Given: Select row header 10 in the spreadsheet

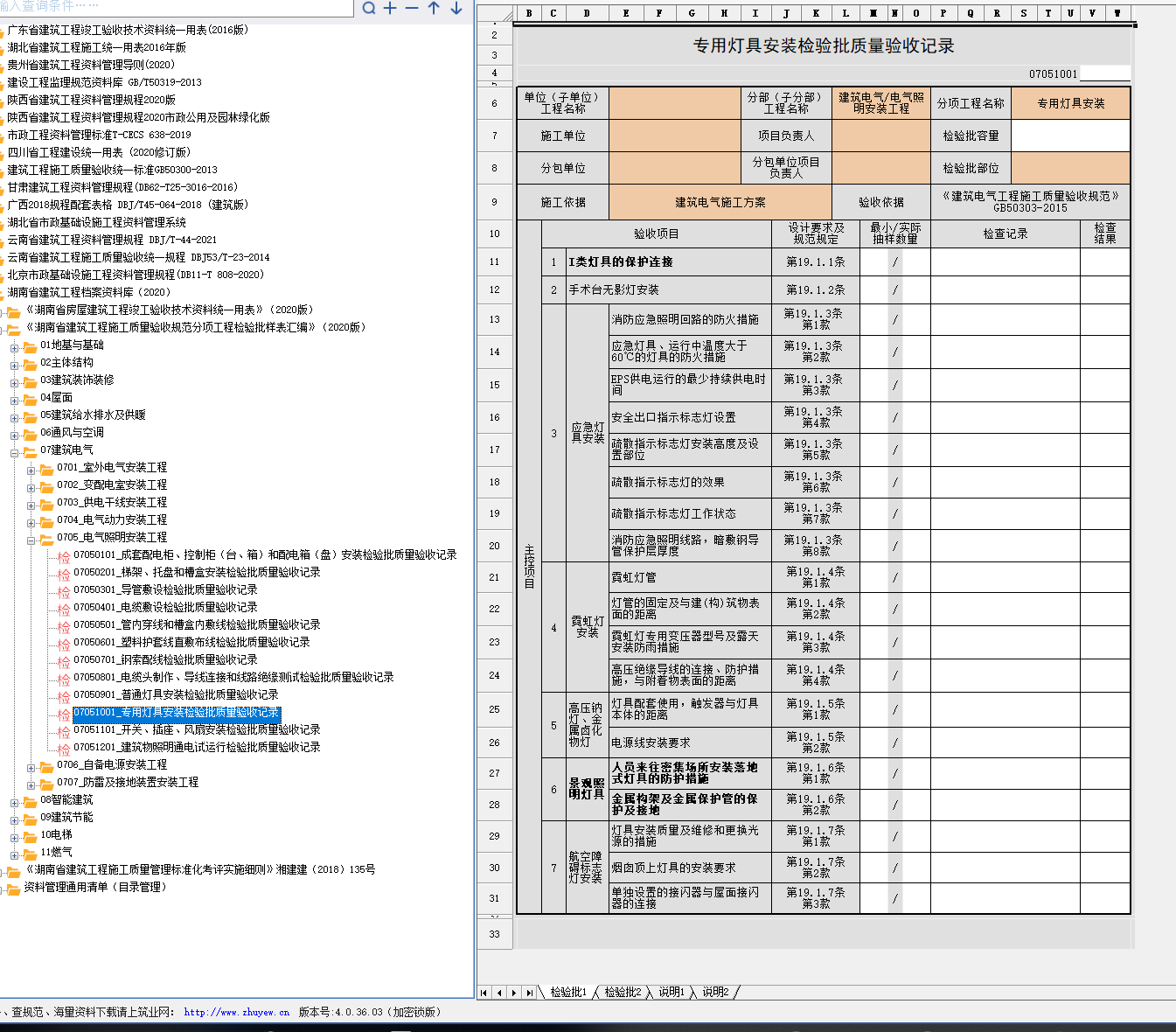Looking at the screenshot, I should (x=495, y=234).
